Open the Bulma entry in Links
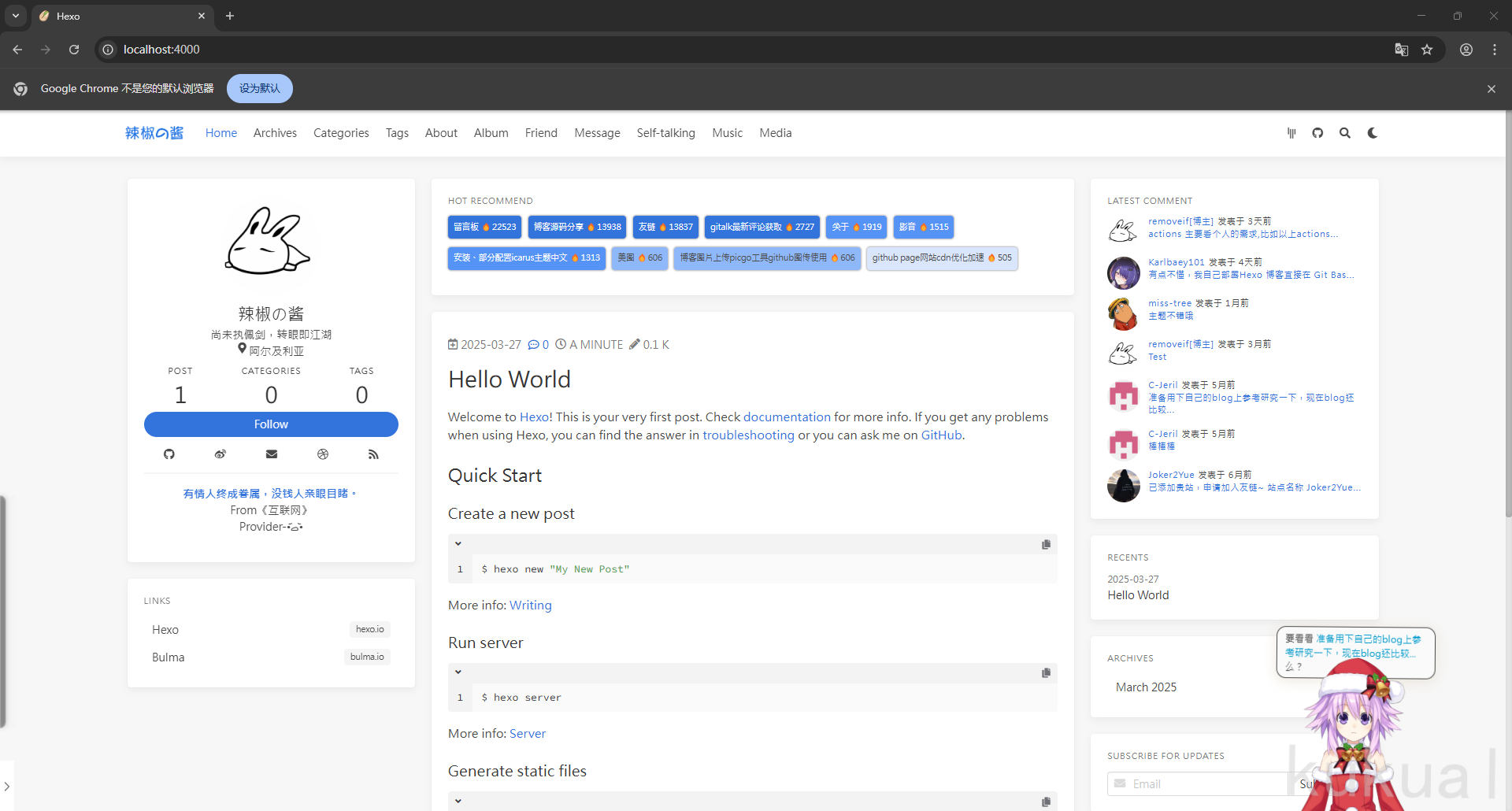 point(271,657)
